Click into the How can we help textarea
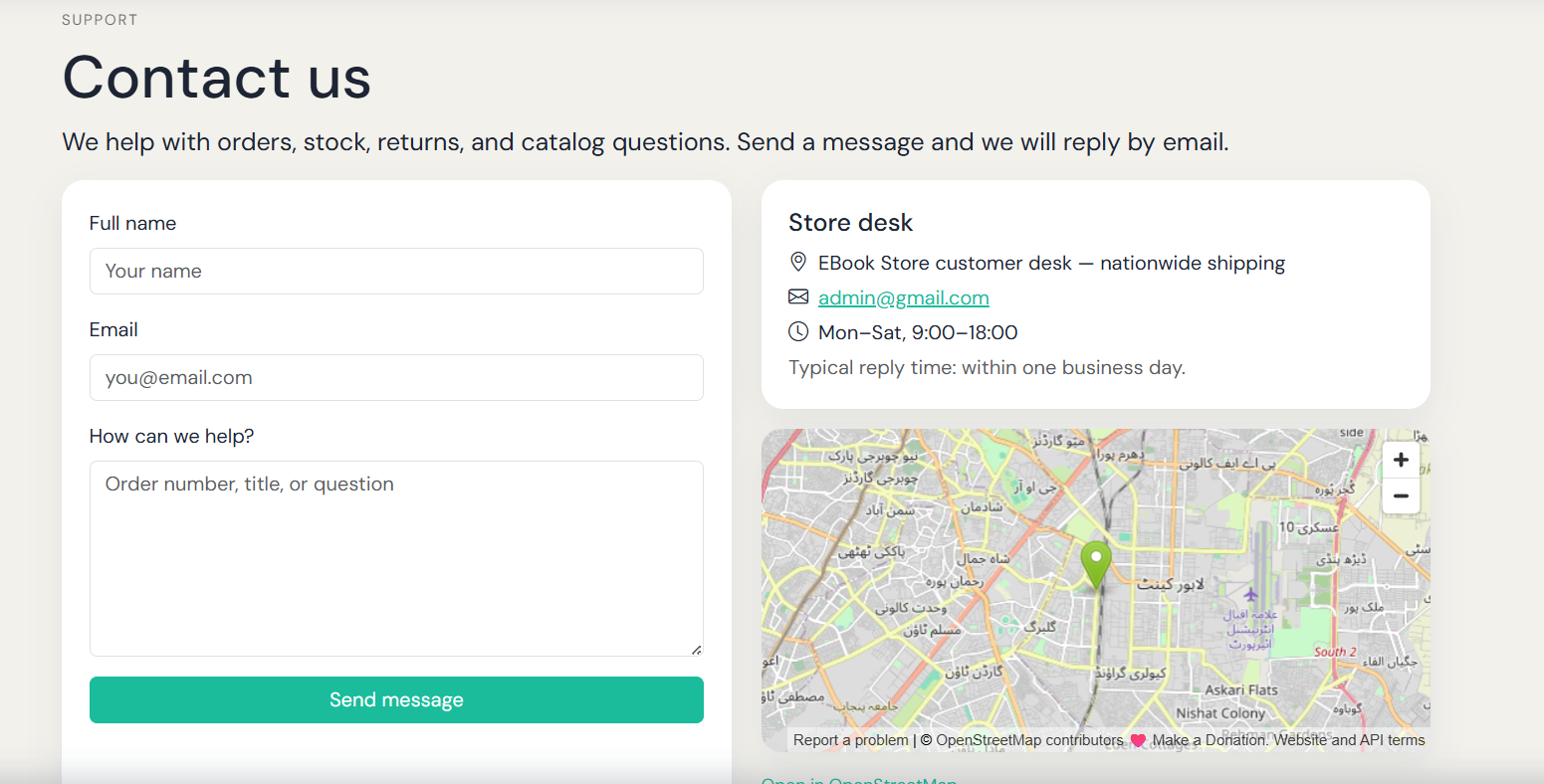 396,558
